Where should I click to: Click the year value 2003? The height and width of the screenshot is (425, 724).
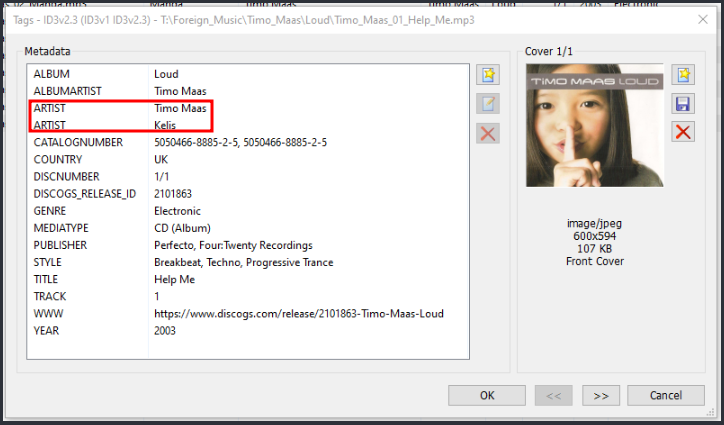(165, 330)
